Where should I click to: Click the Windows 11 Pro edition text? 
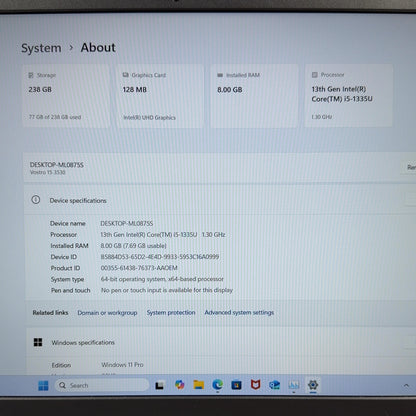click(x=122, y=365)
